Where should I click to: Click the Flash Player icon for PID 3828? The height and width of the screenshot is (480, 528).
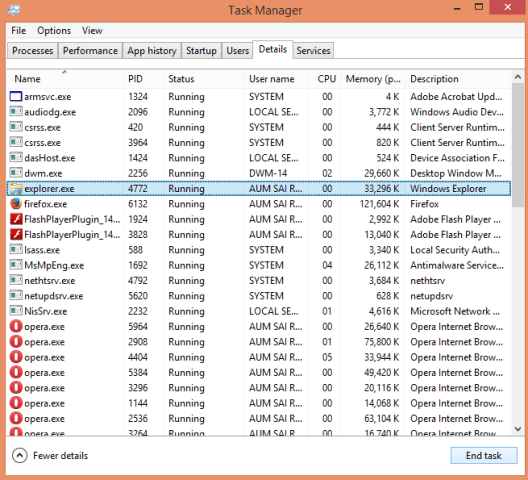pos(16,234)
